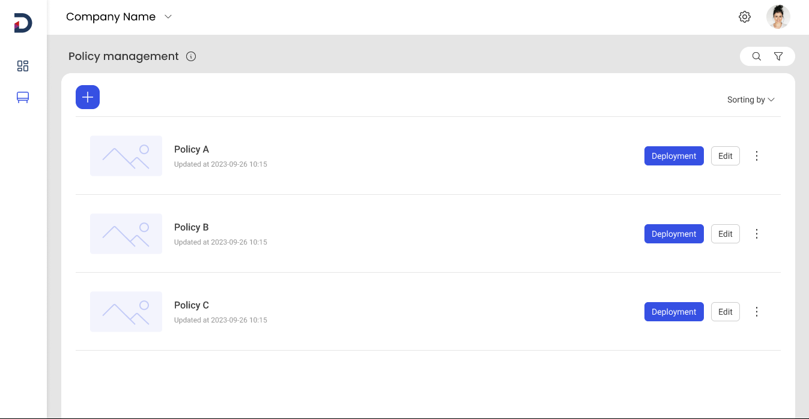Open more options for Policy A
This screenshot has height=419, width=809.
pos(756,156)
